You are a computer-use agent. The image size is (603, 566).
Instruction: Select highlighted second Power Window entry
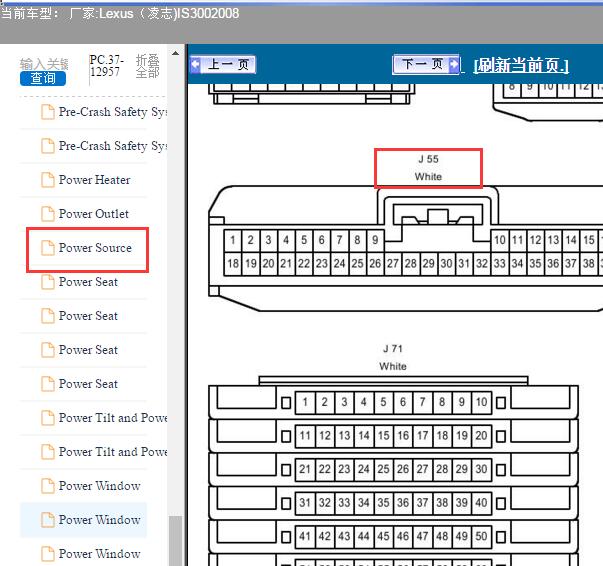pyautogui.click(x=83, y=520)
